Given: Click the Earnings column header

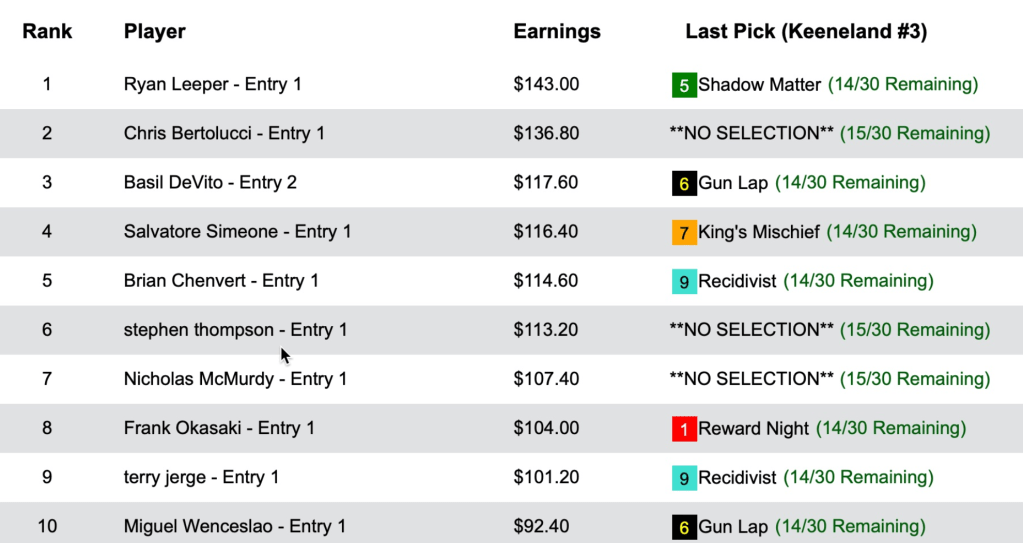Looking at the screenshot, I should pyautogui.click(x=557, y=31).
